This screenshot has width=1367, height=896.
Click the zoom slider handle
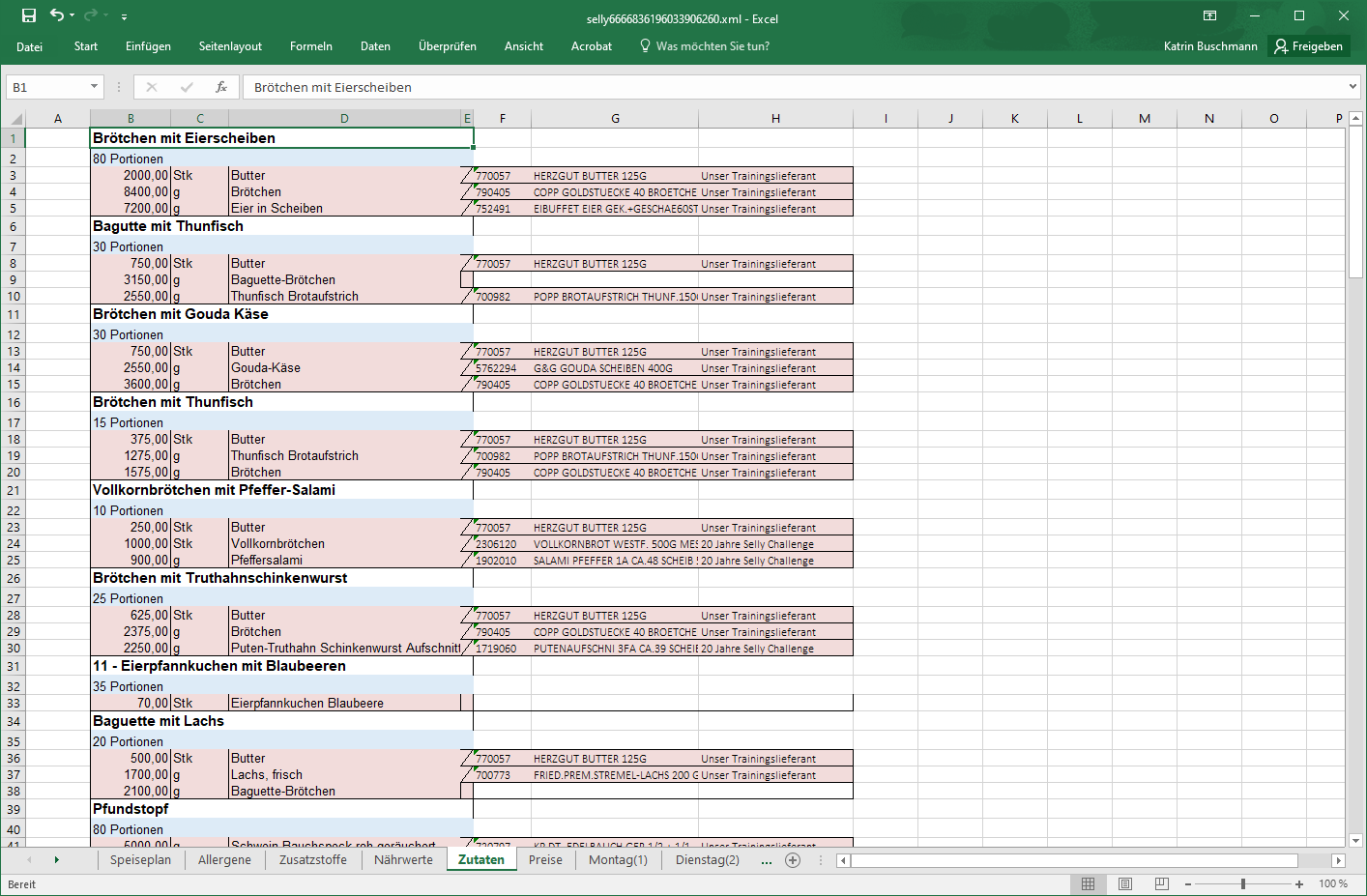(1243, 883)
